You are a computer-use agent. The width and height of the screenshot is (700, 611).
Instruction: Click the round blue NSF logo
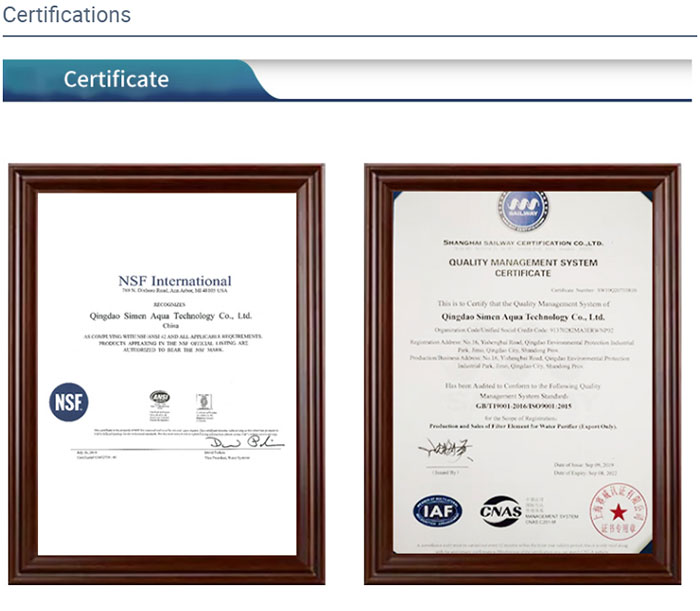[x=68, y=402]
